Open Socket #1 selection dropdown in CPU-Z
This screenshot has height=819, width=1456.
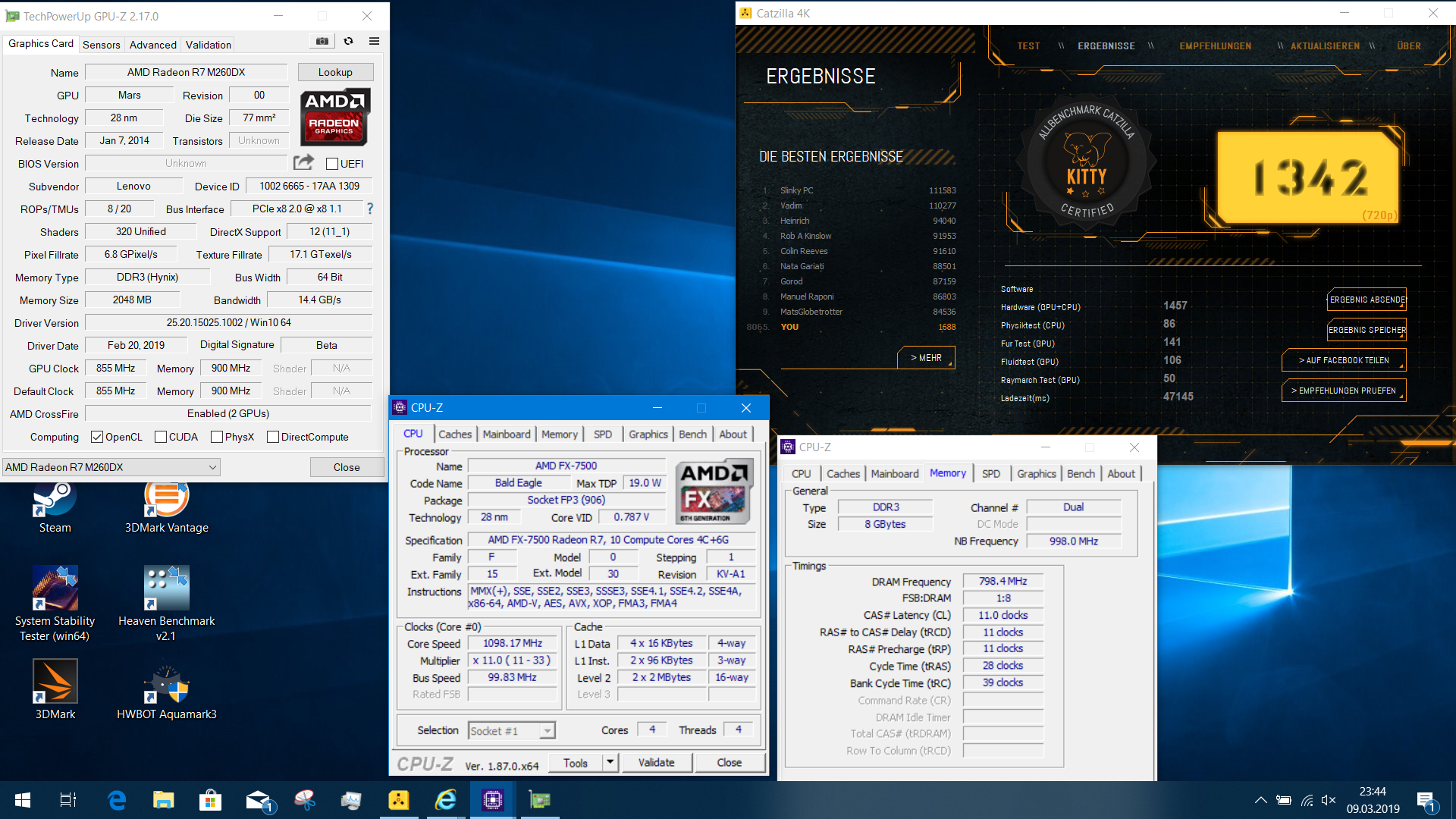tap(512, 731)
